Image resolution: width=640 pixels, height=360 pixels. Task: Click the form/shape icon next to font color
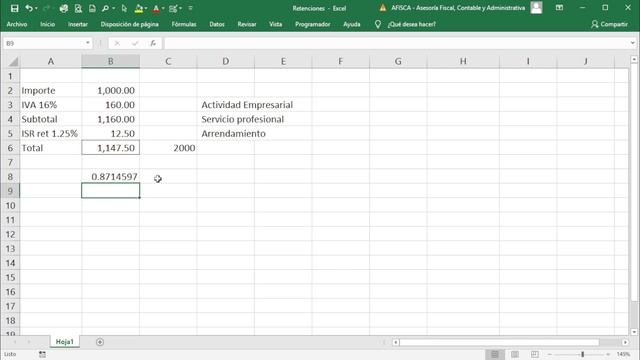click(173, 8)
